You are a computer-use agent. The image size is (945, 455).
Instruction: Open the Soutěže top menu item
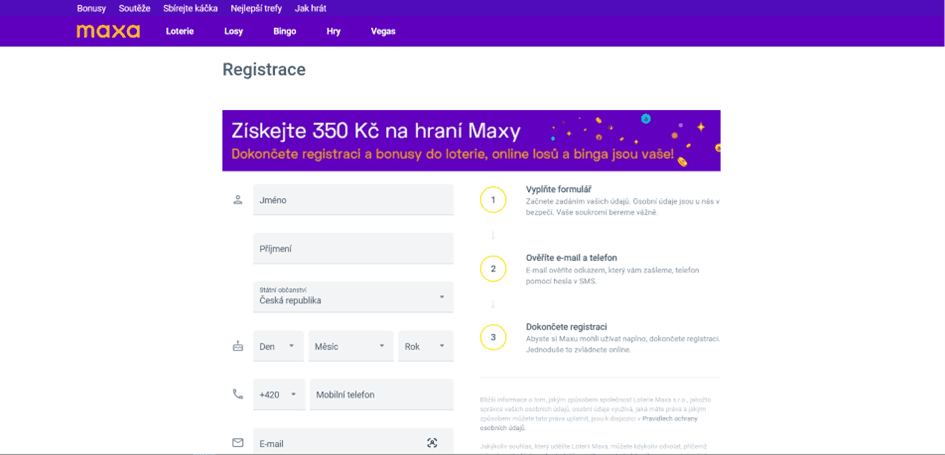pos(134,8)
